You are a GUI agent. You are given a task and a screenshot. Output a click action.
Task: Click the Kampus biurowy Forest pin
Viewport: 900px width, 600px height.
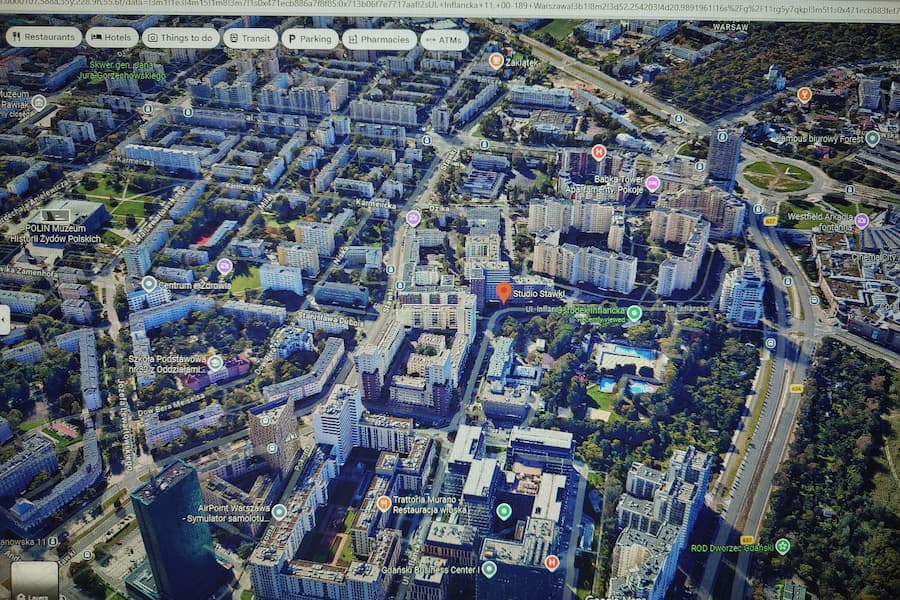click(872, 138)
